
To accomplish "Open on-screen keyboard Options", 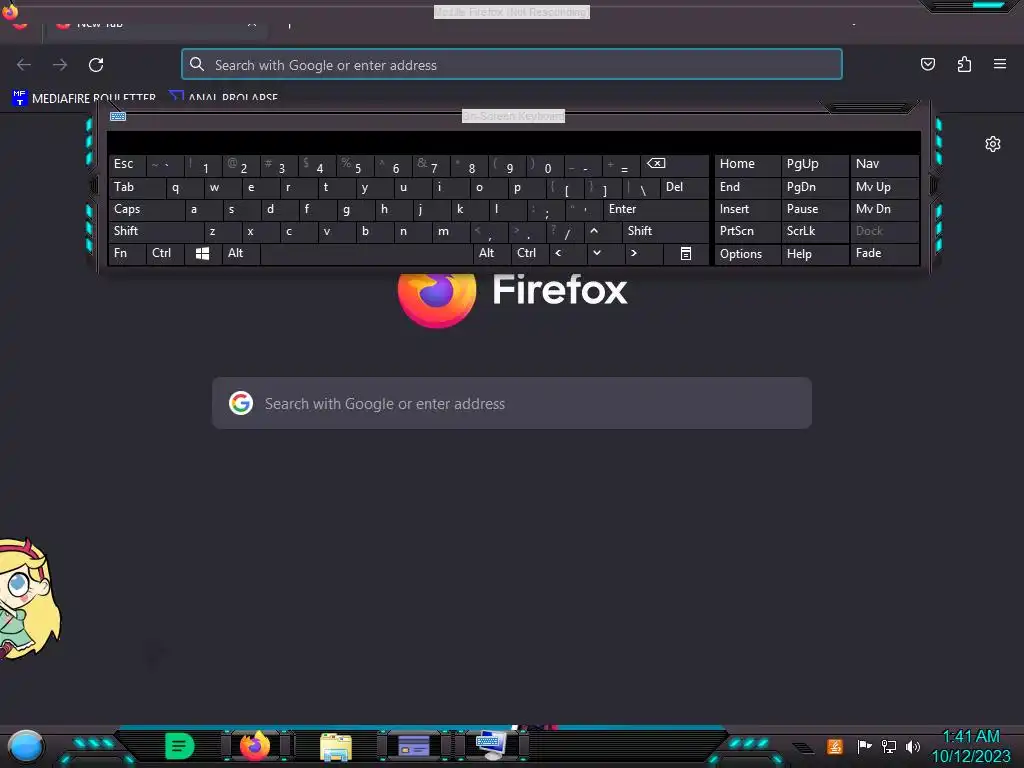I will [747, 254].
